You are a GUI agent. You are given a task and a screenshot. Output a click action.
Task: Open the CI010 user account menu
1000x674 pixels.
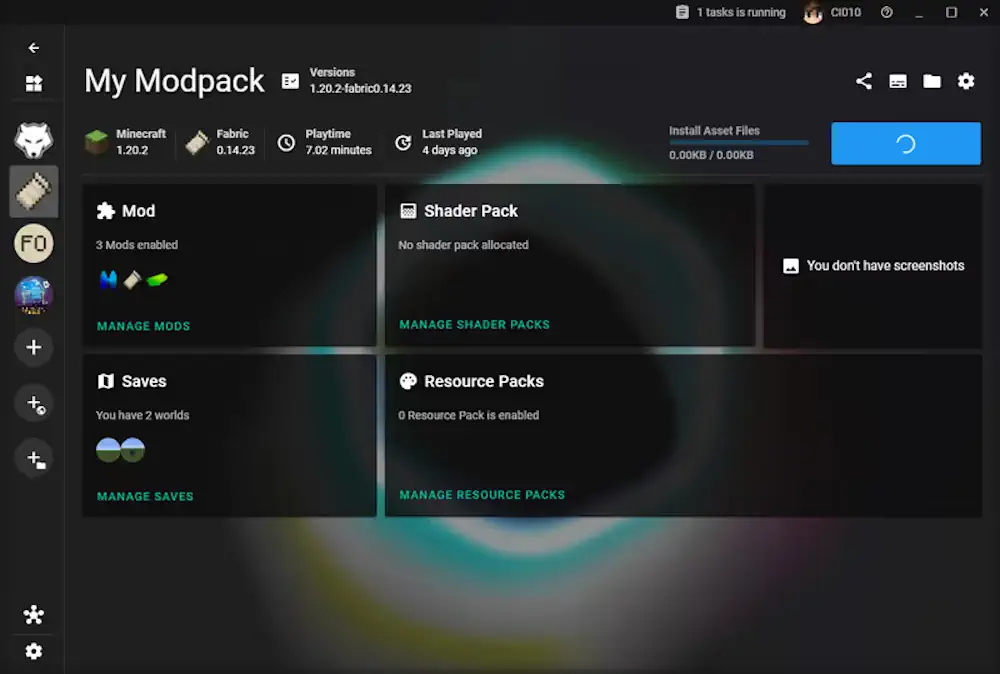click(x=832, y=13)
